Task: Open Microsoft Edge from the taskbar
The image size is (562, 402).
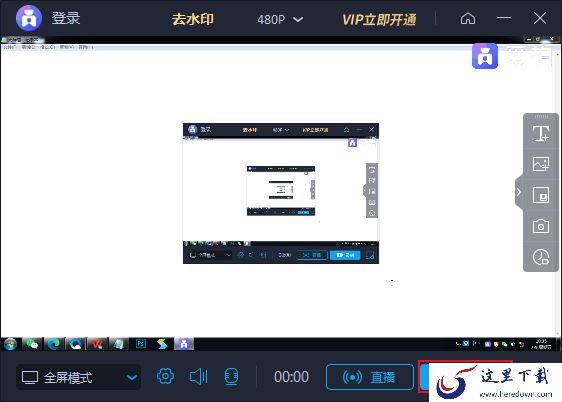Action: tap(54, 344)
